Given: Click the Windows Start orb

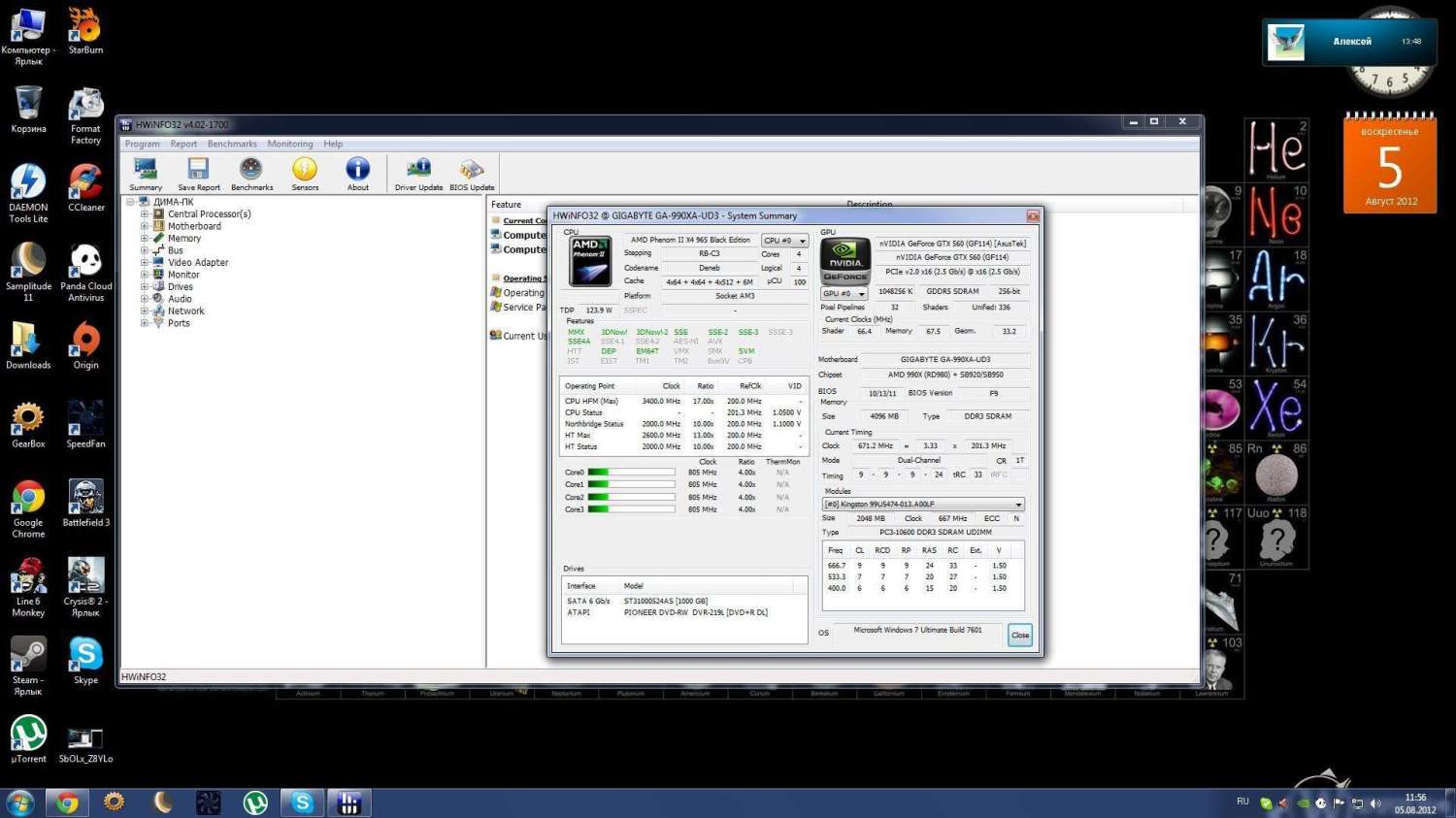Looking at the screenshot, I should [20, 802].
